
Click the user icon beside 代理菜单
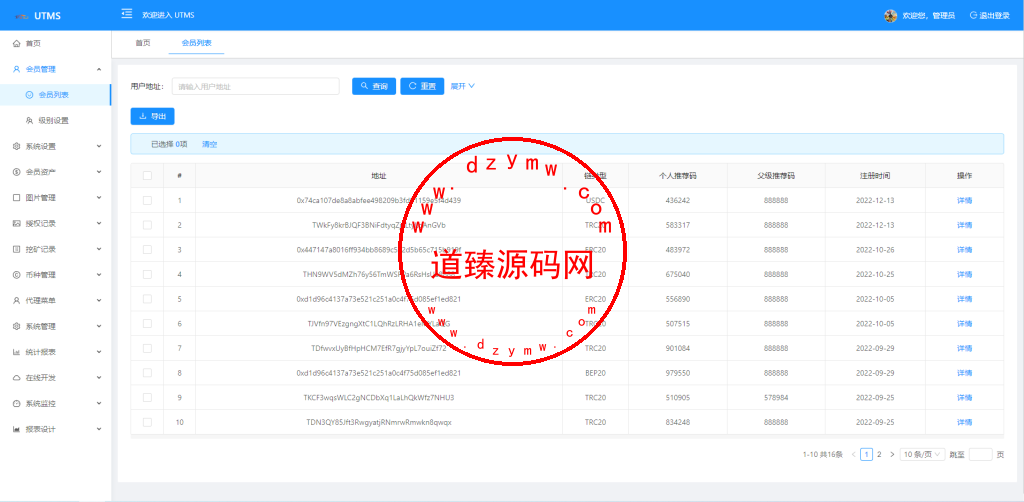pyautogui.click(x=17, y=301)
